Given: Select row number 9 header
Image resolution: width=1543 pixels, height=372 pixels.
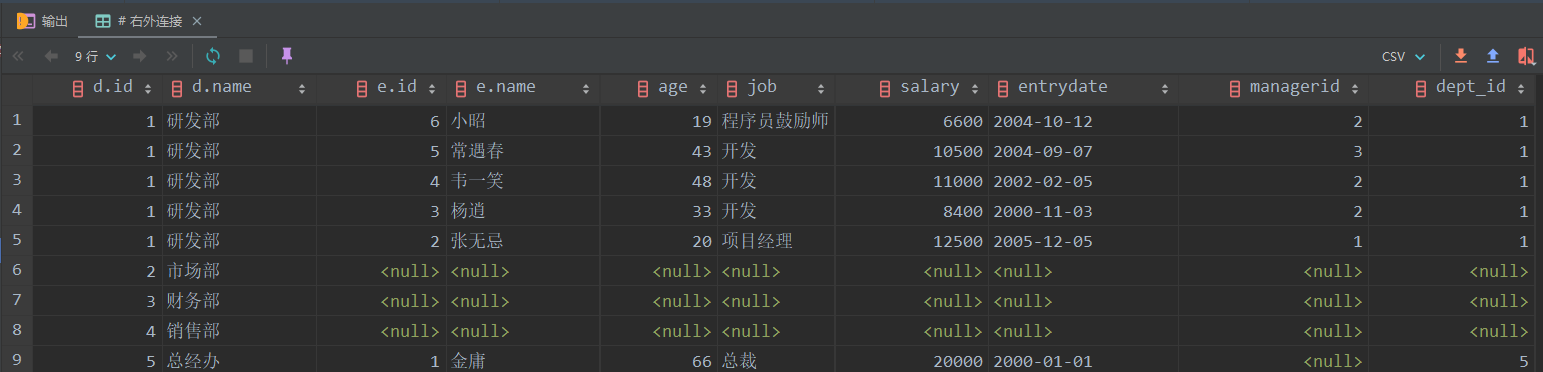Looking at the screenshot, I should coord(16,361).
